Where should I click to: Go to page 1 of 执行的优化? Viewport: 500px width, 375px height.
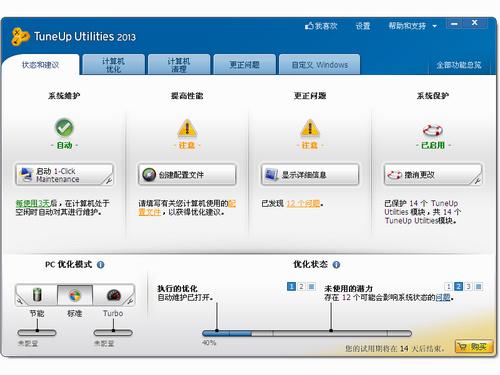(x=291, y=286)
